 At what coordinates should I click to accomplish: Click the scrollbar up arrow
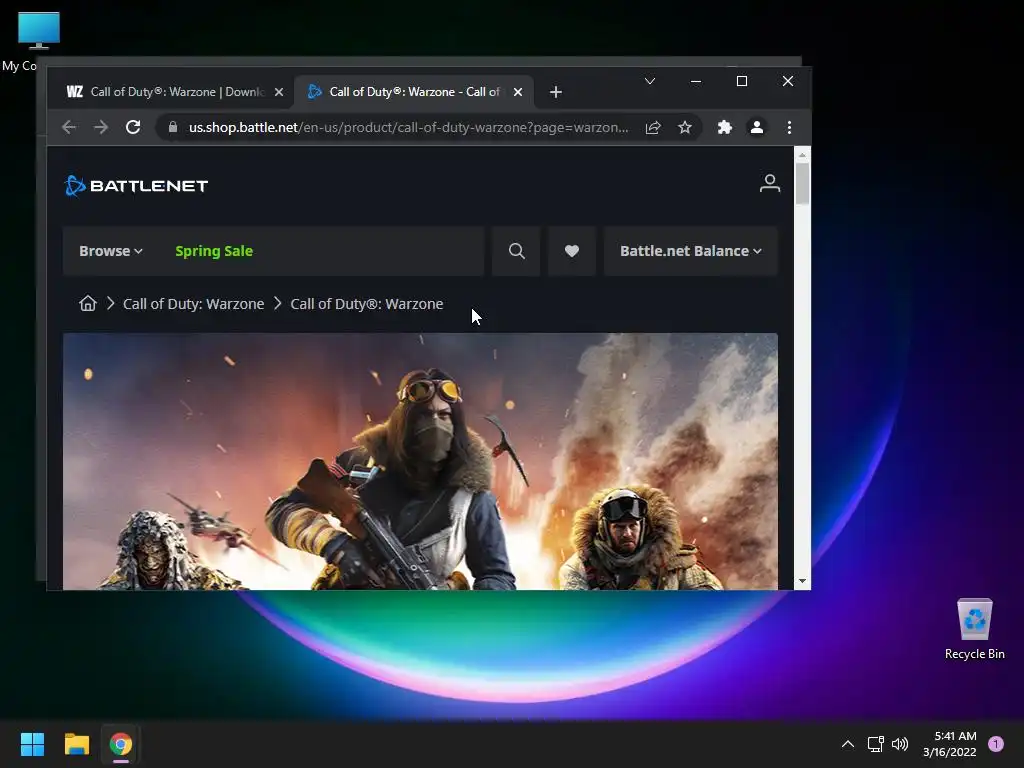802,155
